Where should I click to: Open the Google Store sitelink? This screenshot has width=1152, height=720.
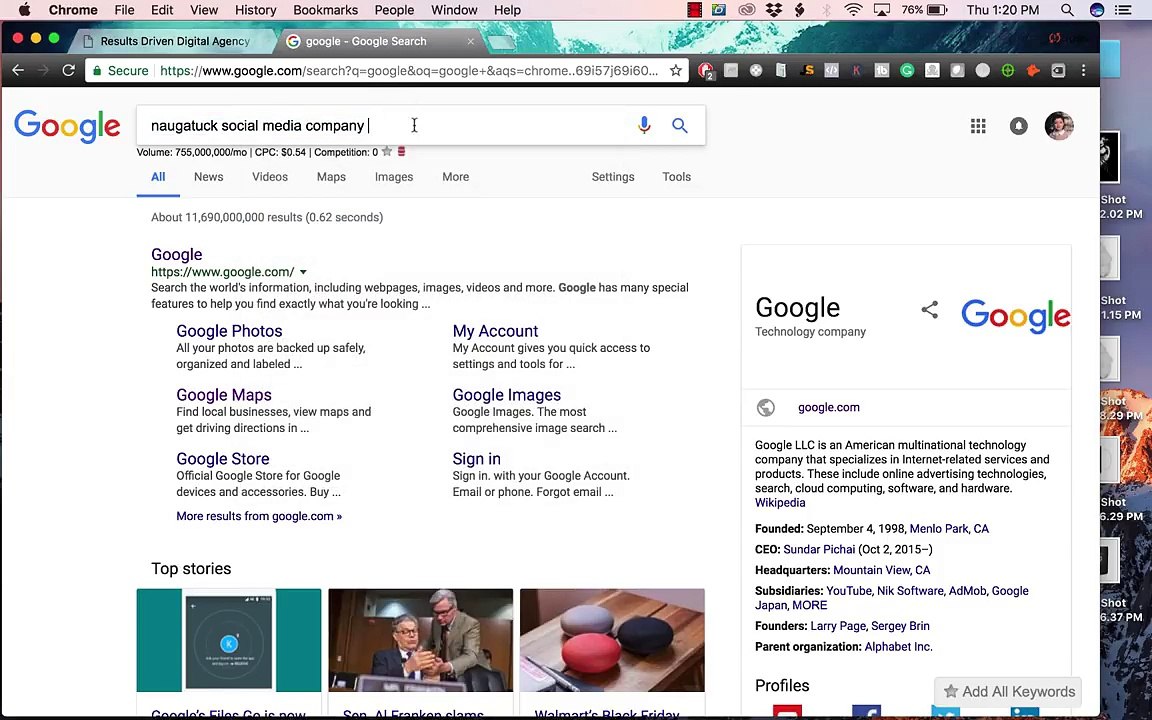[x=223, y=458]
